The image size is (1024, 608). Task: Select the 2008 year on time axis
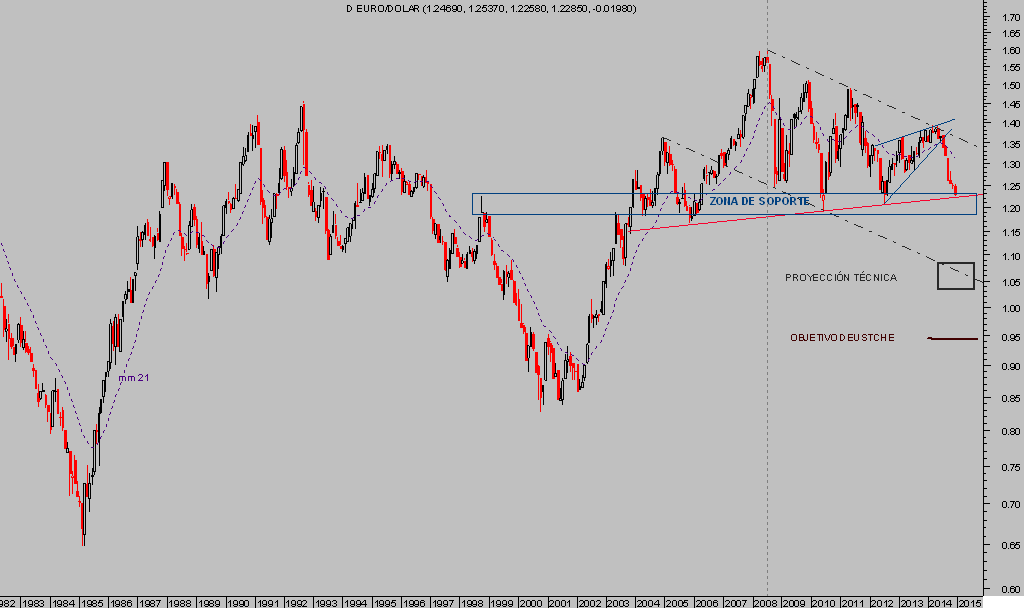767,603
